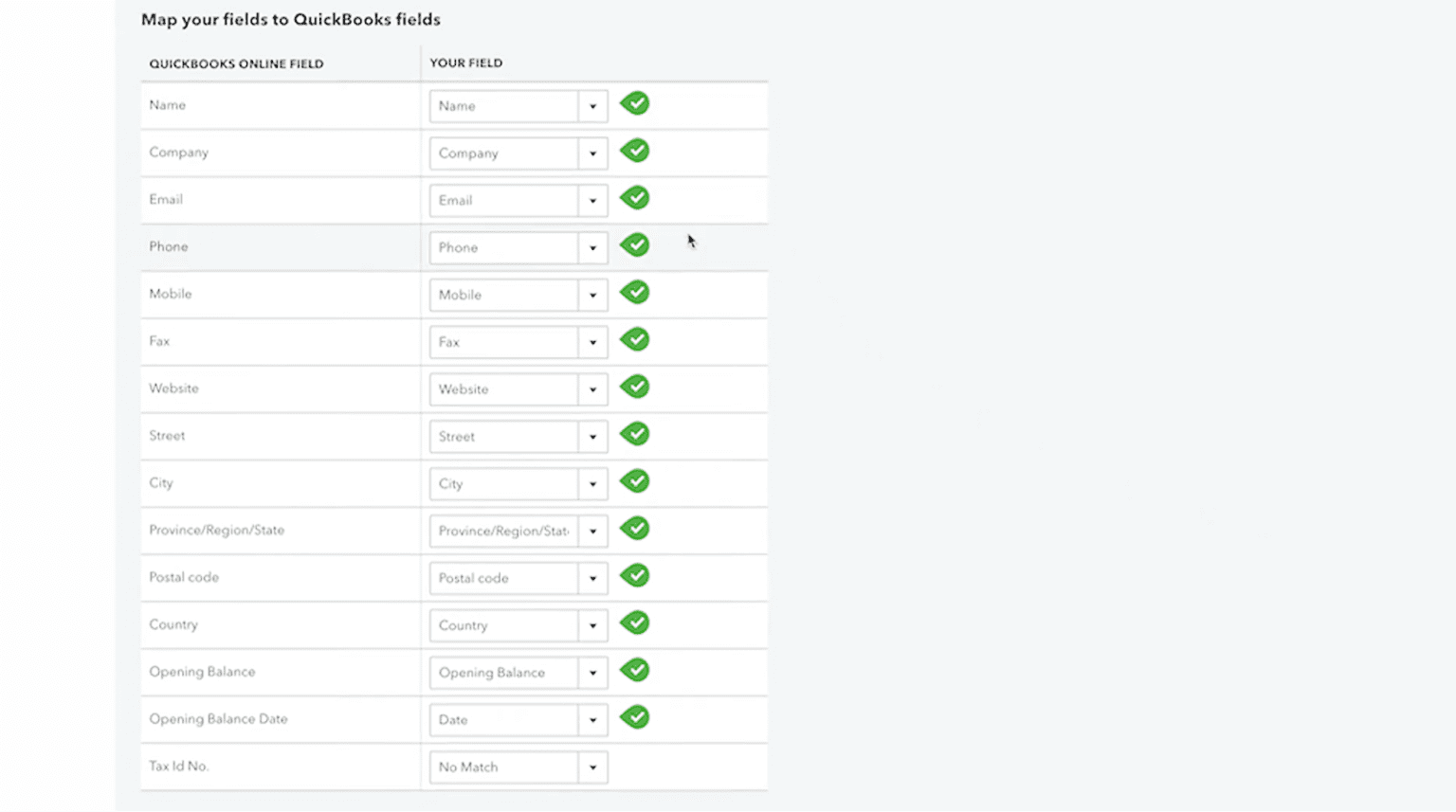
Task: Select the Mobile field input box
Action: pyautogui.click(x=502, y=295)
